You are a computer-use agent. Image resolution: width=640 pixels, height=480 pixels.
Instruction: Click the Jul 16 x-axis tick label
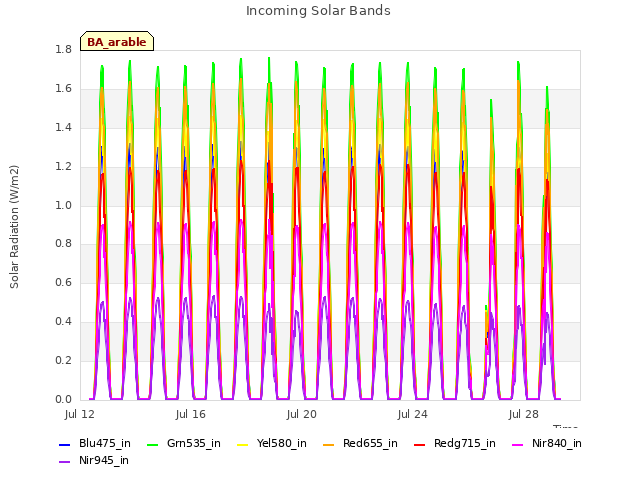191,414
